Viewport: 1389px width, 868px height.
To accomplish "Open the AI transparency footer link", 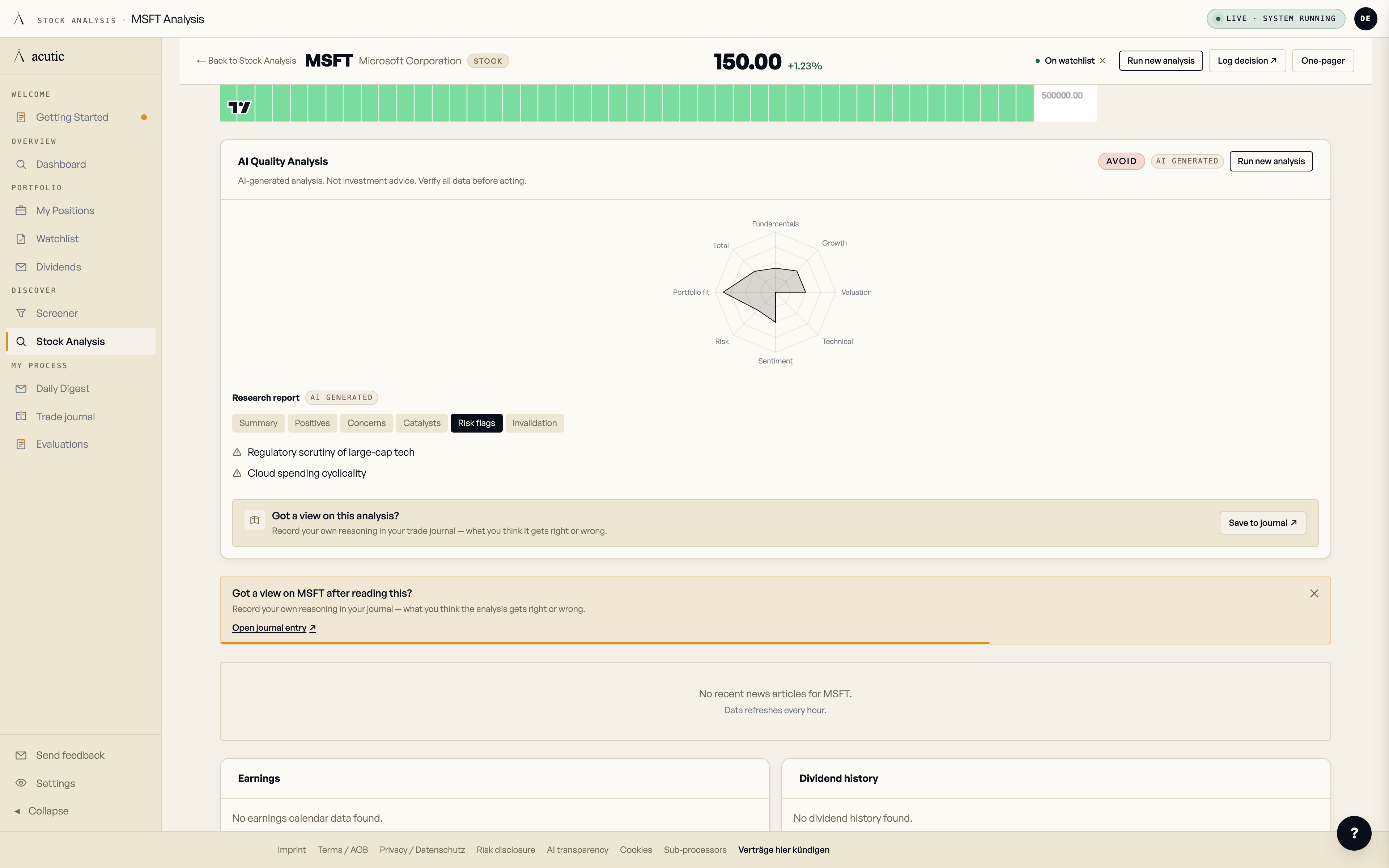I will (577, 850).
